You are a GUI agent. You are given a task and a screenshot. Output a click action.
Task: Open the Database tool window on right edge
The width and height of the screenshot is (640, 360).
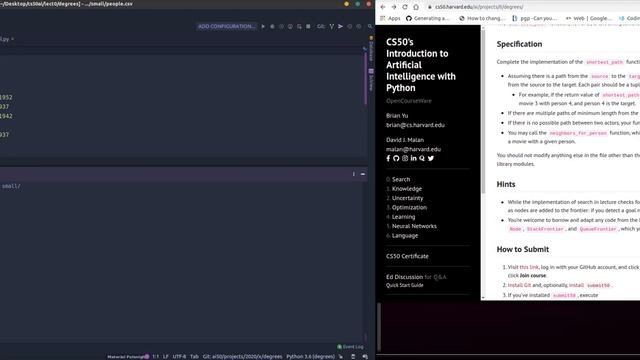pos(371,49)
